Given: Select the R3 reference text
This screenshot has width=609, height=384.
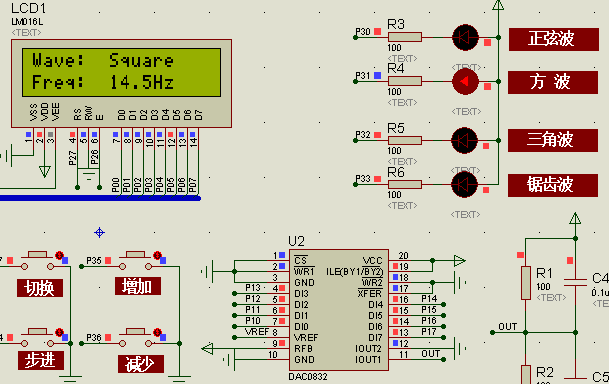Looking at the screenshot, I should click(396, 24).
